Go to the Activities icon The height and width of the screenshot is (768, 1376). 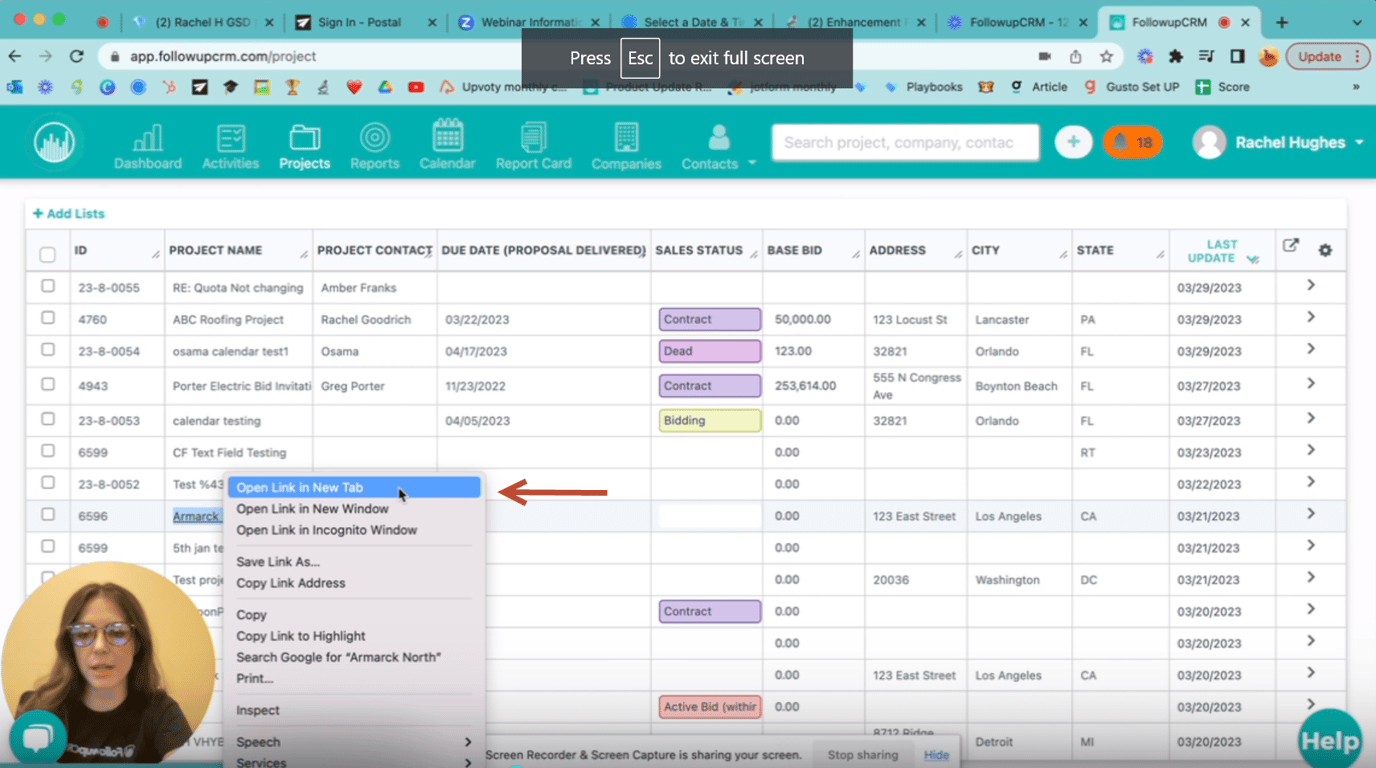tap(230, 138)
